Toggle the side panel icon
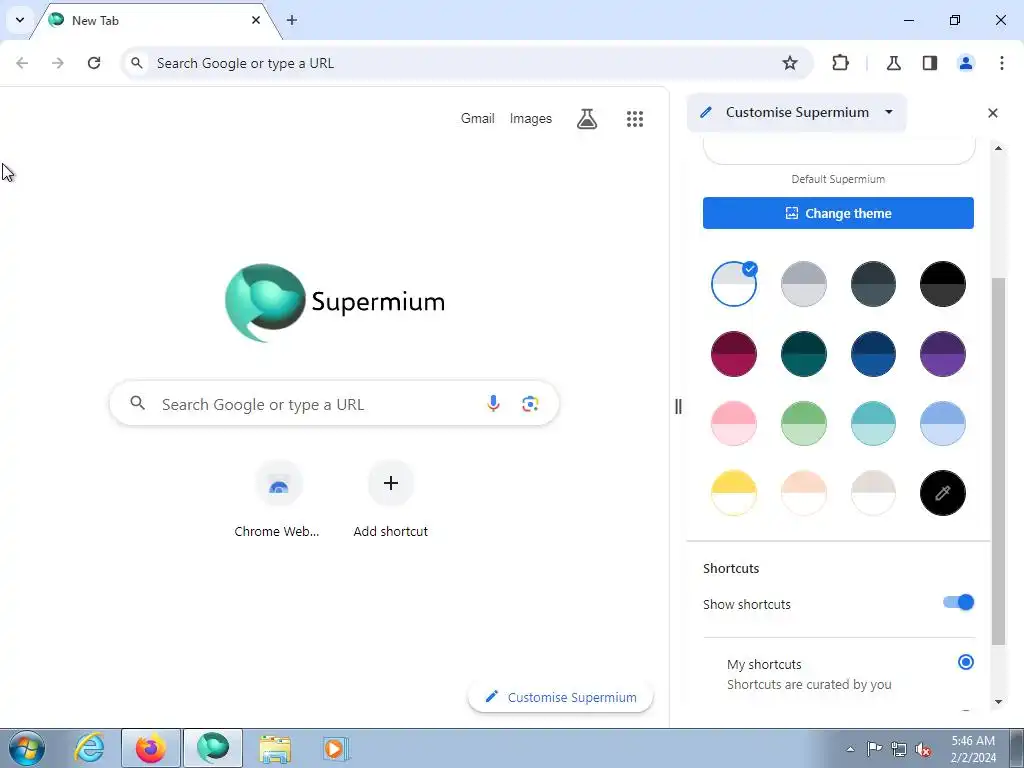 point(930,63)
